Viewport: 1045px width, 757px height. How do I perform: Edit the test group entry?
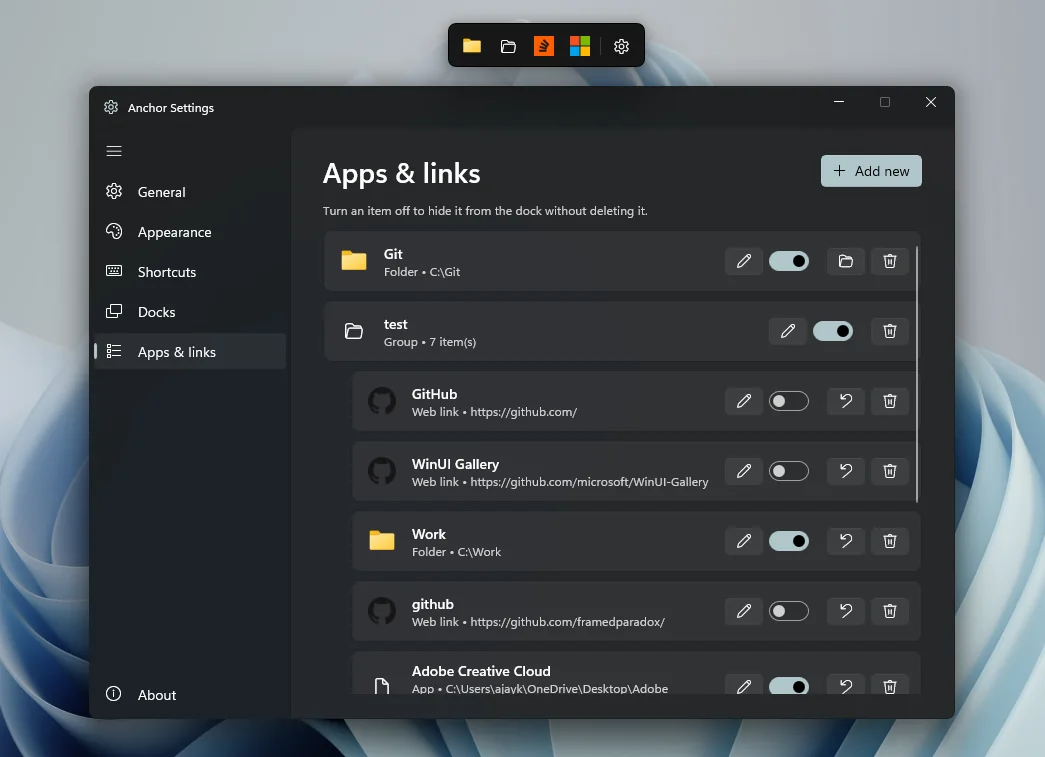click(x=788, y=331)
